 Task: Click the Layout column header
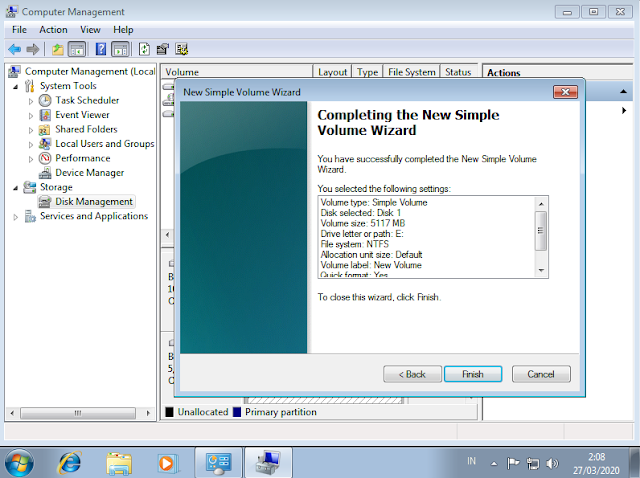click(332, 72)
